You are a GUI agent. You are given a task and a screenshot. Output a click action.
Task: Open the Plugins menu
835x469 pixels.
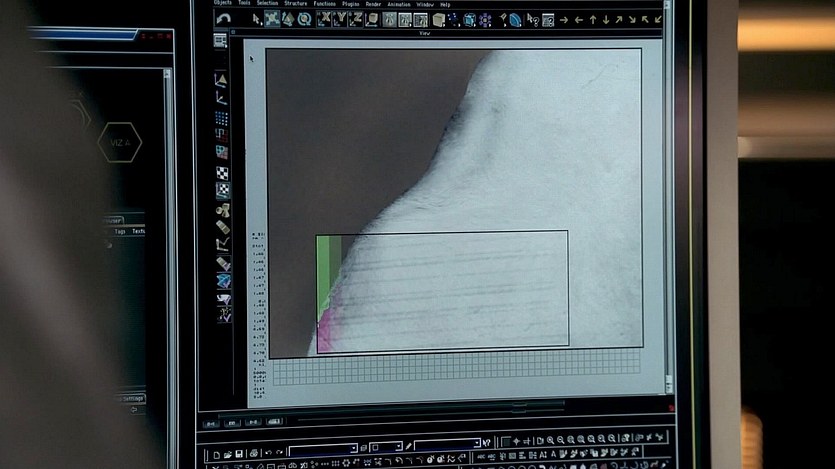tap(350, 4)
